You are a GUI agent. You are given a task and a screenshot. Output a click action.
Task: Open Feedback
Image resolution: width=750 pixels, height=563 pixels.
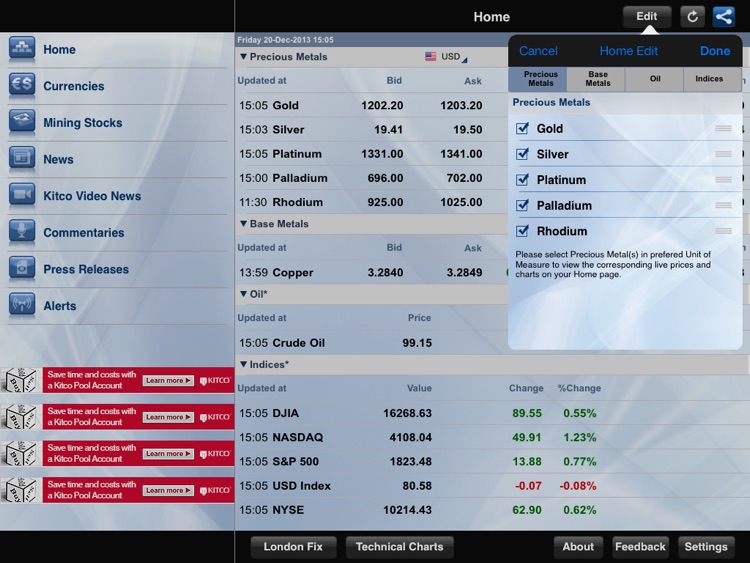[x=640, y=547]
